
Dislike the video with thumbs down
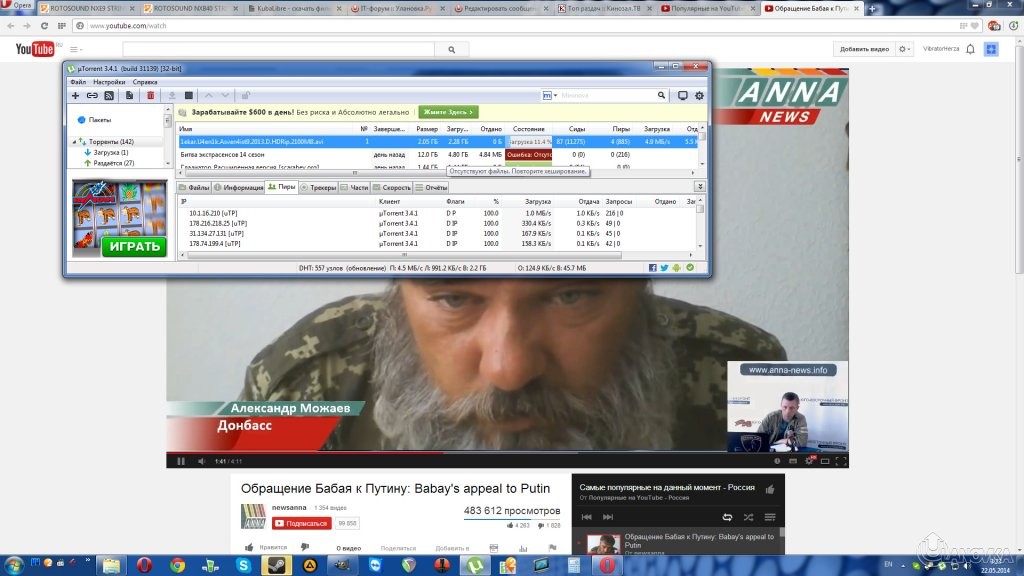pos(304,547)
